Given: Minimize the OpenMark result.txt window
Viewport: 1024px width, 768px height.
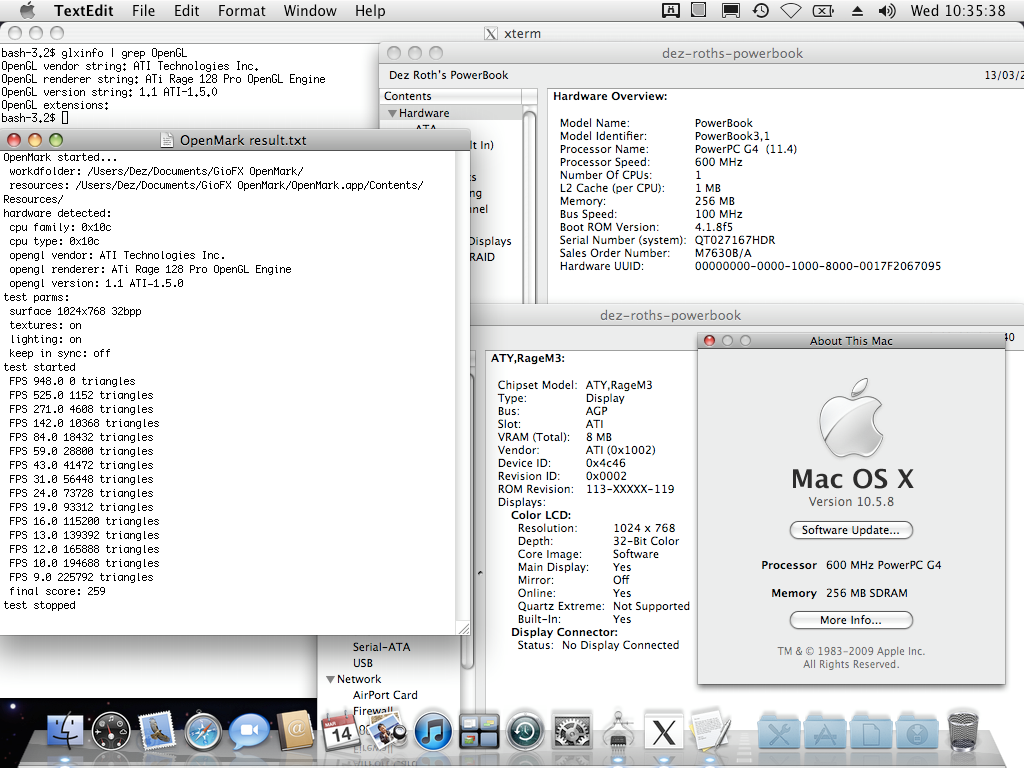Looking at the screenshot, I should (35, 140).
